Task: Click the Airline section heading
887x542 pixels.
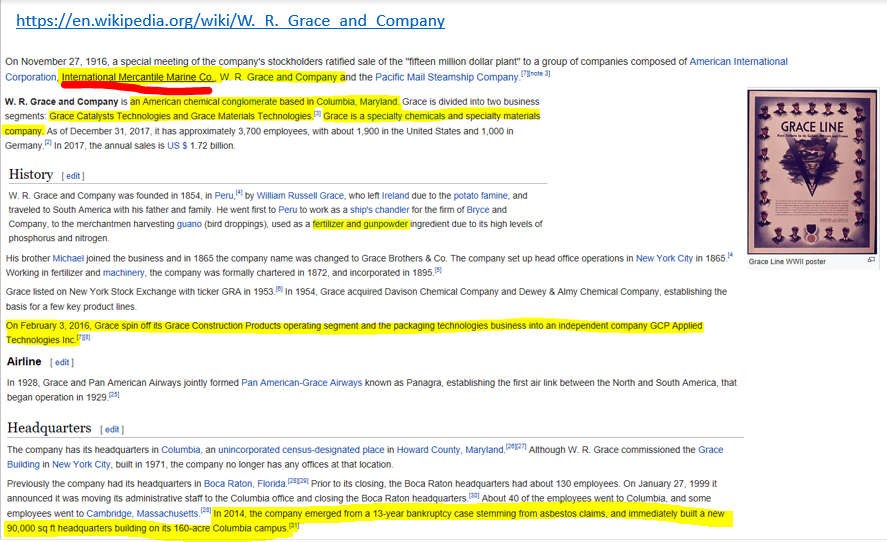Action: click(24, 362)
